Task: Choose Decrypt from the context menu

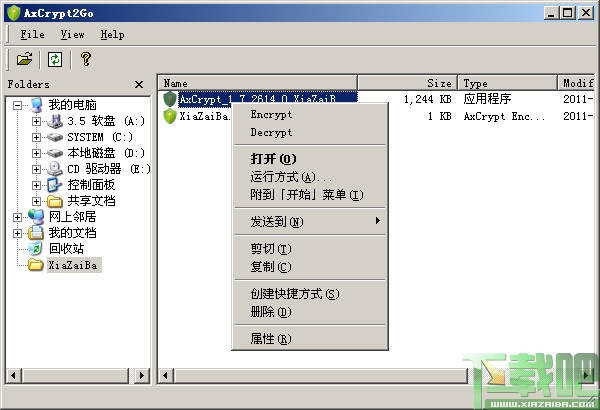Action: [x=310, y=132]
